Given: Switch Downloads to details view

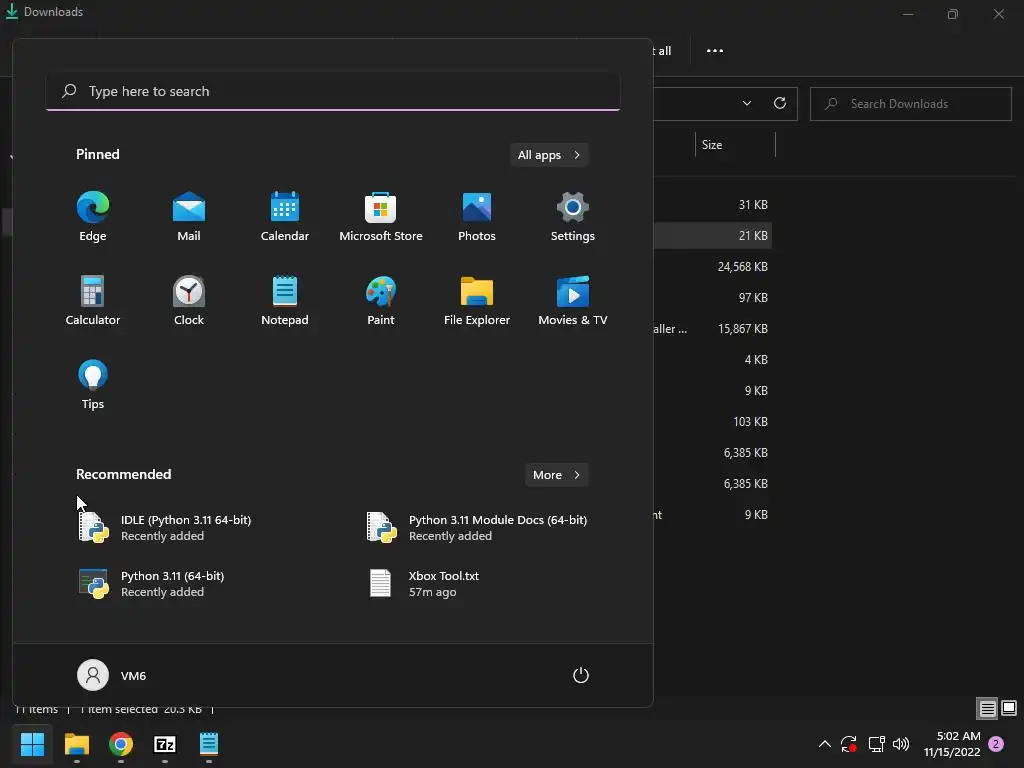Looking at the screenshot, I should click(987, 709).
